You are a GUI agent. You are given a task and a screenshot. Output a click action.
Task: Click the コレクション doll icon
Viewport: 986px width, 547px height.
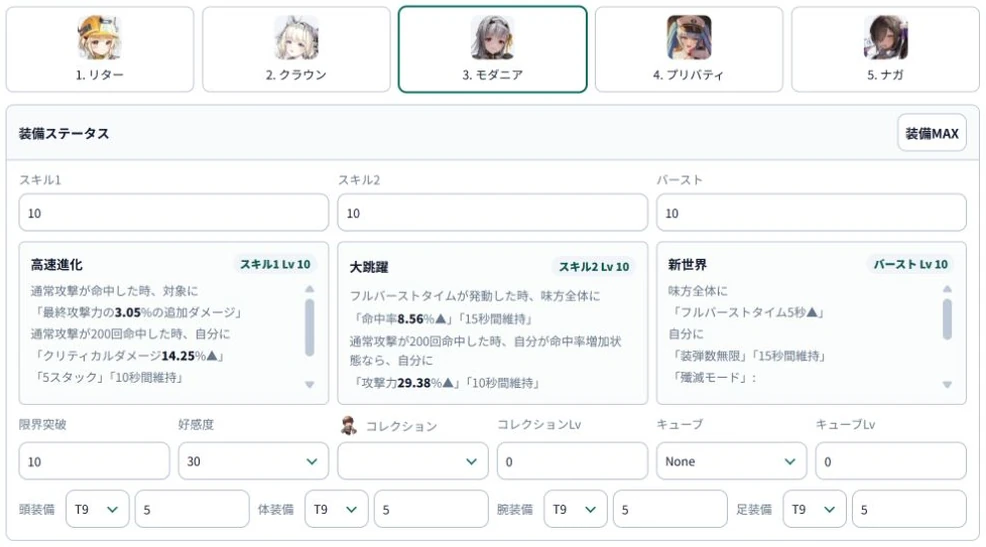[348, 426]
